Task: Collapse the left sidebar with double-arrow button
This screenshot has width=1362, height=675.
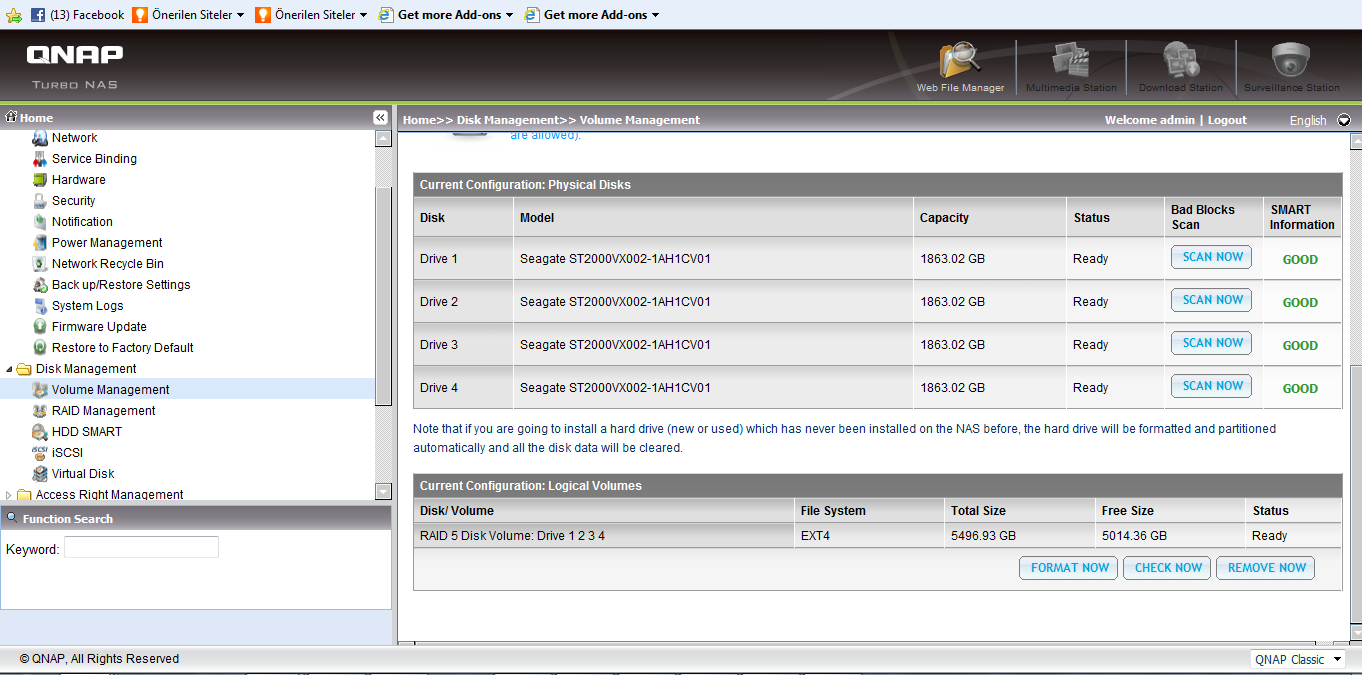Action: [x=380, y=118]
